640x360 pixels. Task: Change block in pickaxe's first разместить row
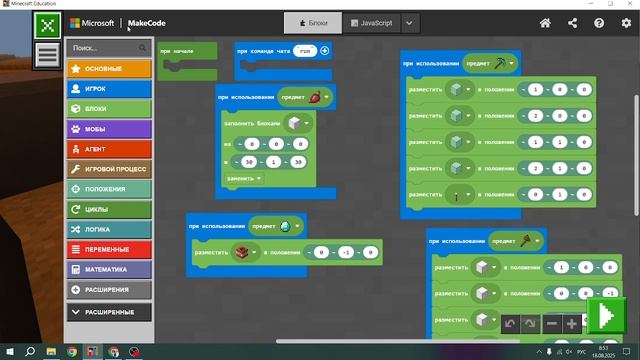tap(460, 89)
